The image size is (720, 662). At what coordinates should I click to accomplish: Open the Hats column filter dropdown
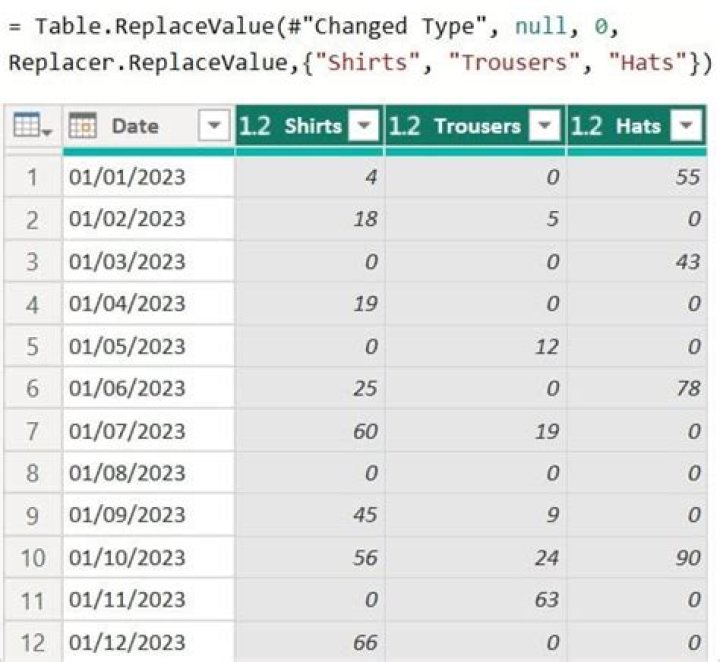(686, 125)
